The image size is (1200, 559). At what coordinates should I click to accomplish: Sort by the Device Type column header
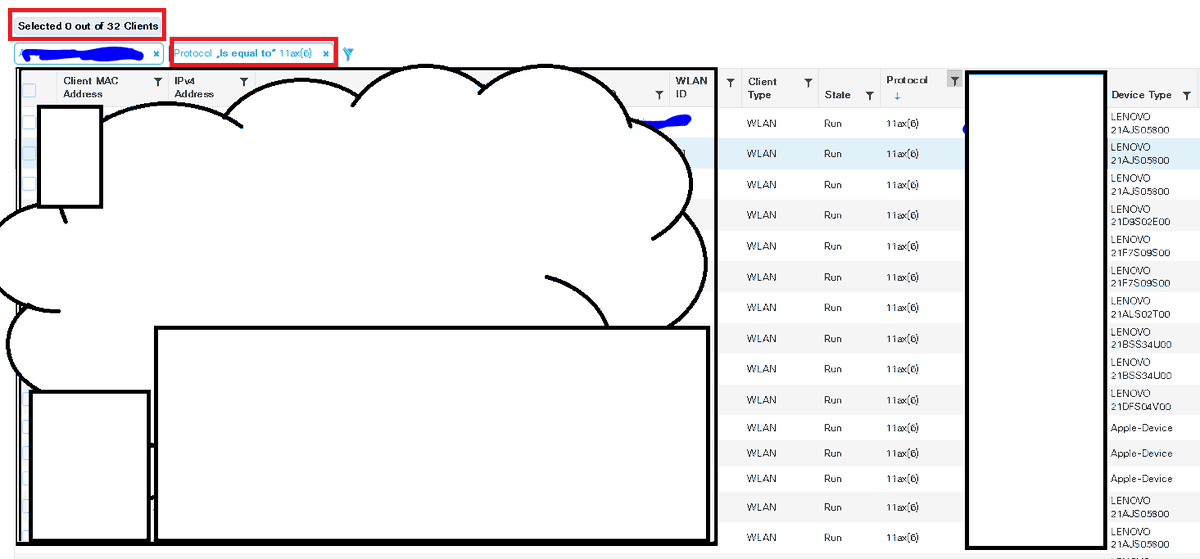[1141, 95]
